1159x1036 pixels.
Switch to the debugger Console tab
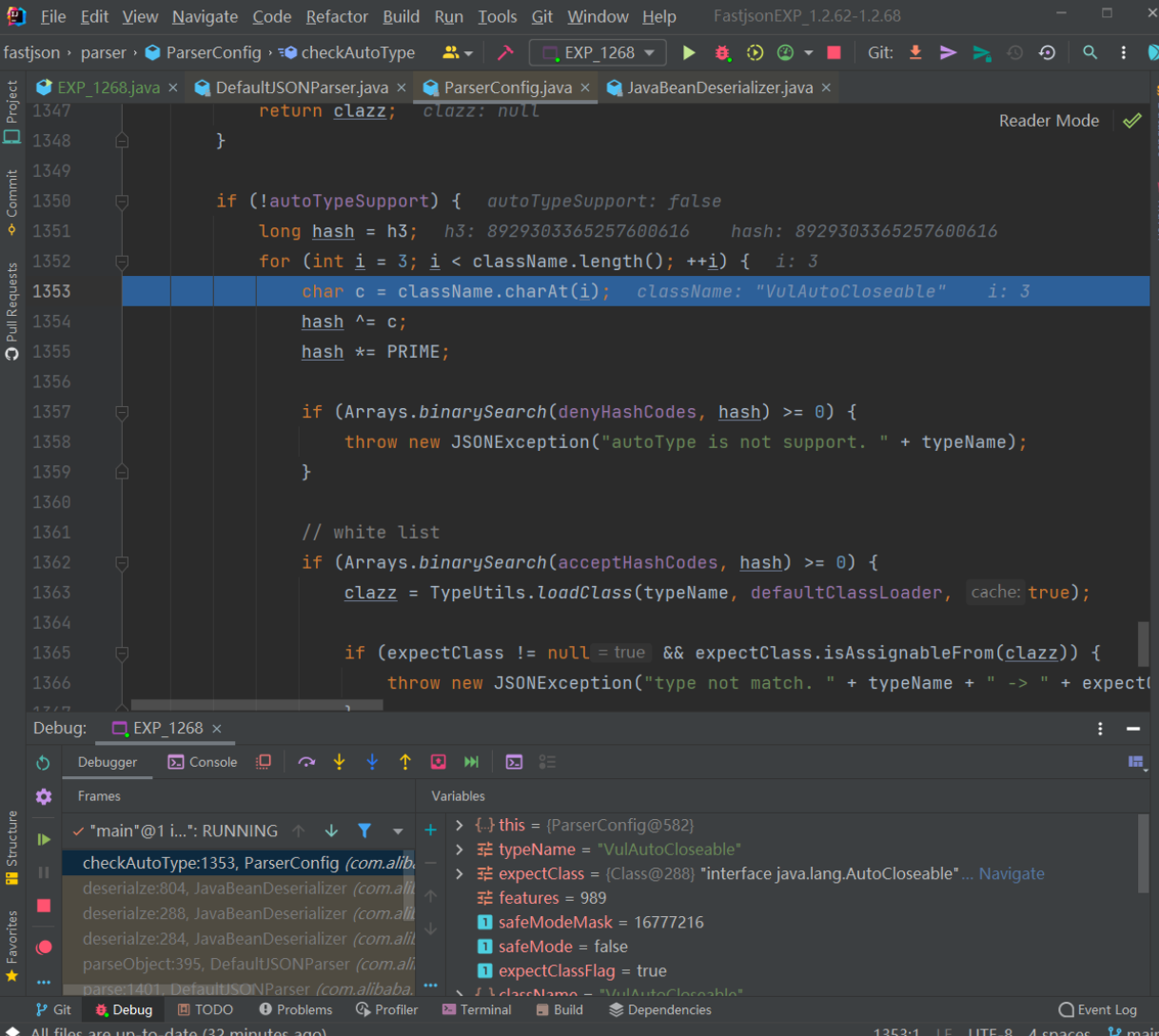(x=202, y=762)
